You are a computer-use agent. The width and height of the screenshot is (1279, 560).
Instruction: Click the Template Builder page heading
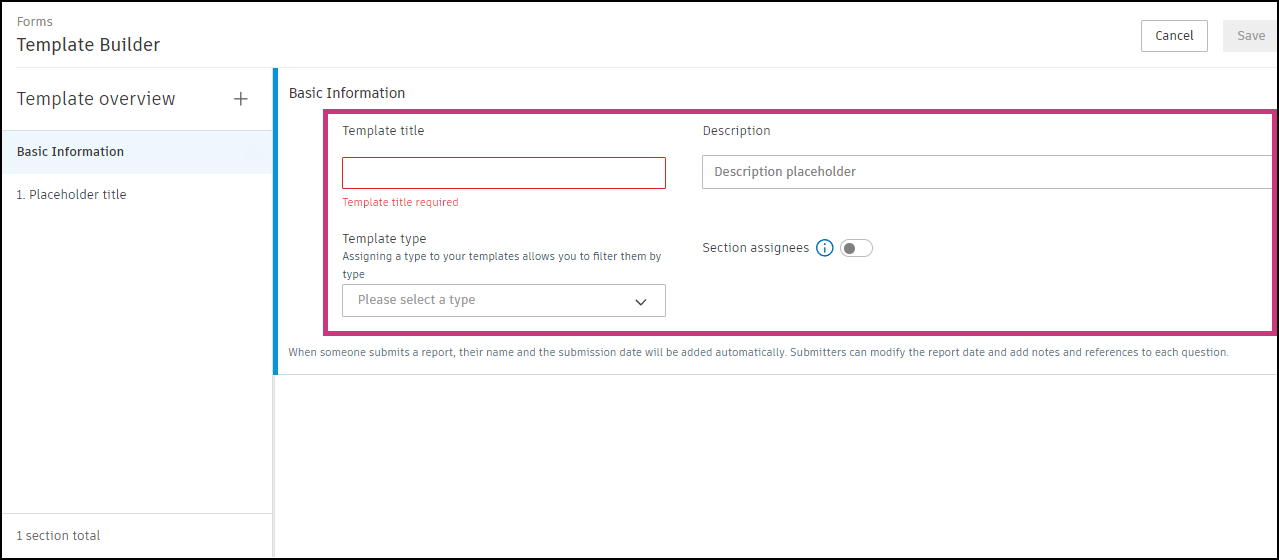pos(88,44)
